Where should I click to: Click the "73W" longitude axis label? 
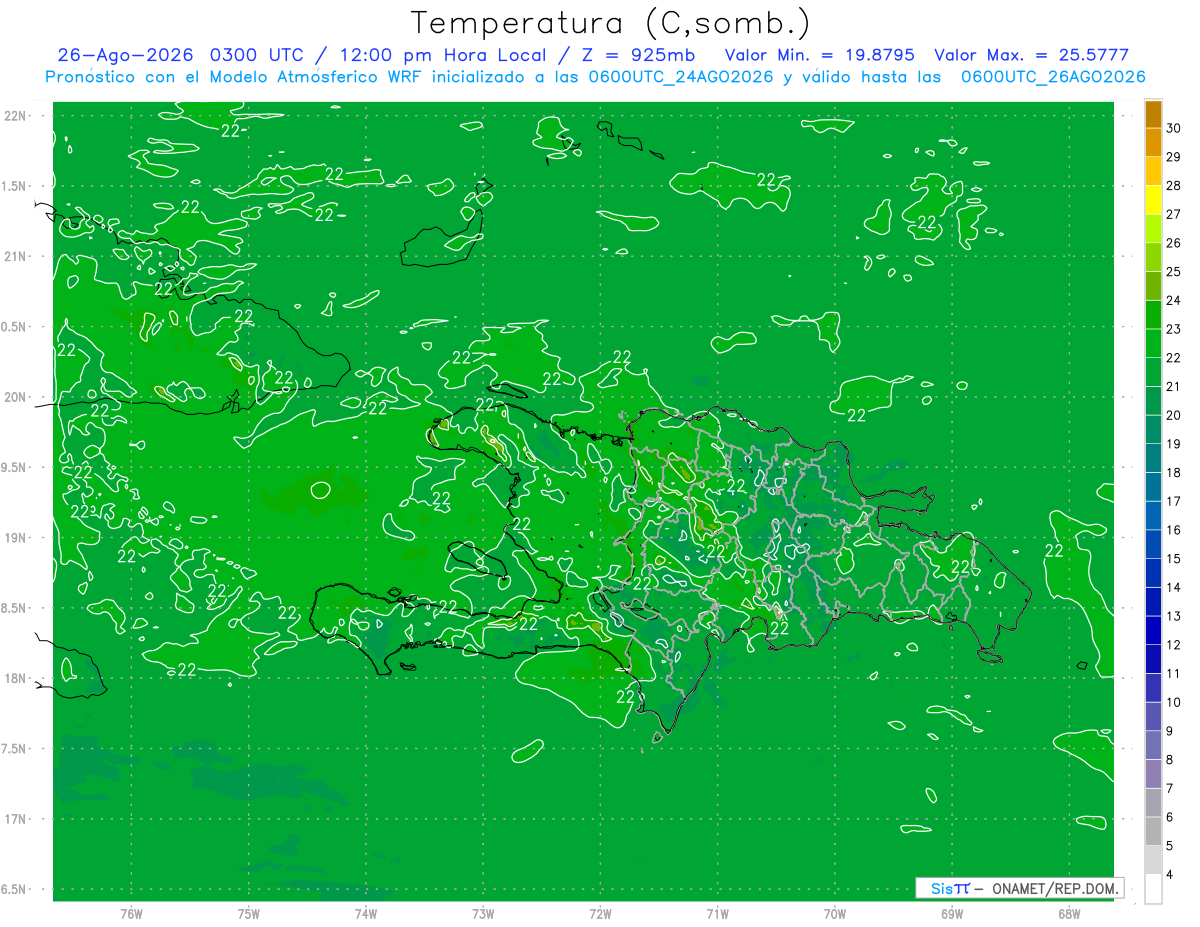coord(483,914)
